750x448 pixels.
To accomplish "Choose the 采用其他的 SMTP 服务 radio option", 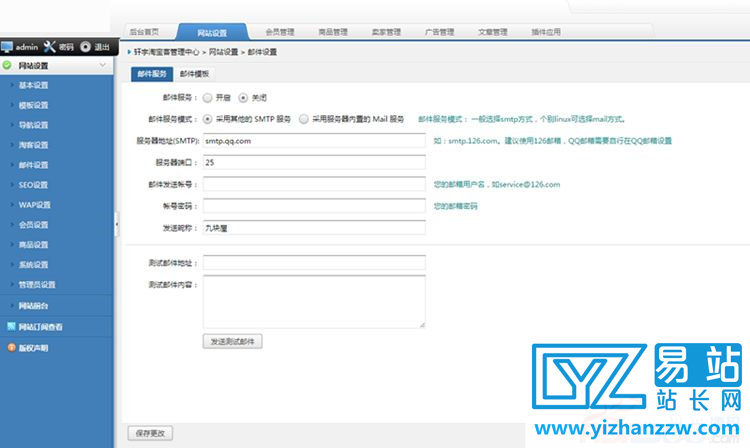I will click(x=207, y=119).
